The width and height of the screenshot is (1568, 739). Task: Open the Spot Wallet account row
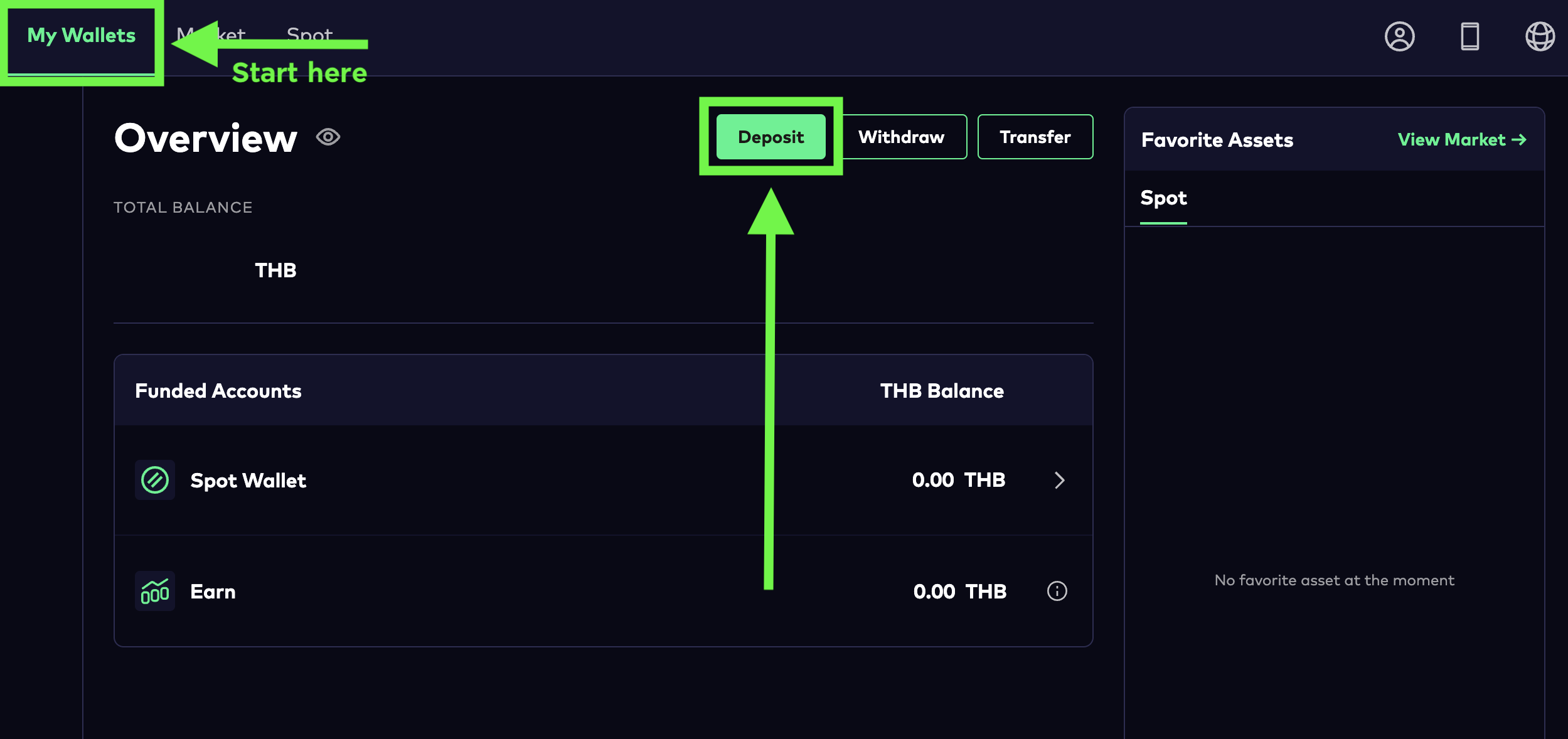(248, 481)
